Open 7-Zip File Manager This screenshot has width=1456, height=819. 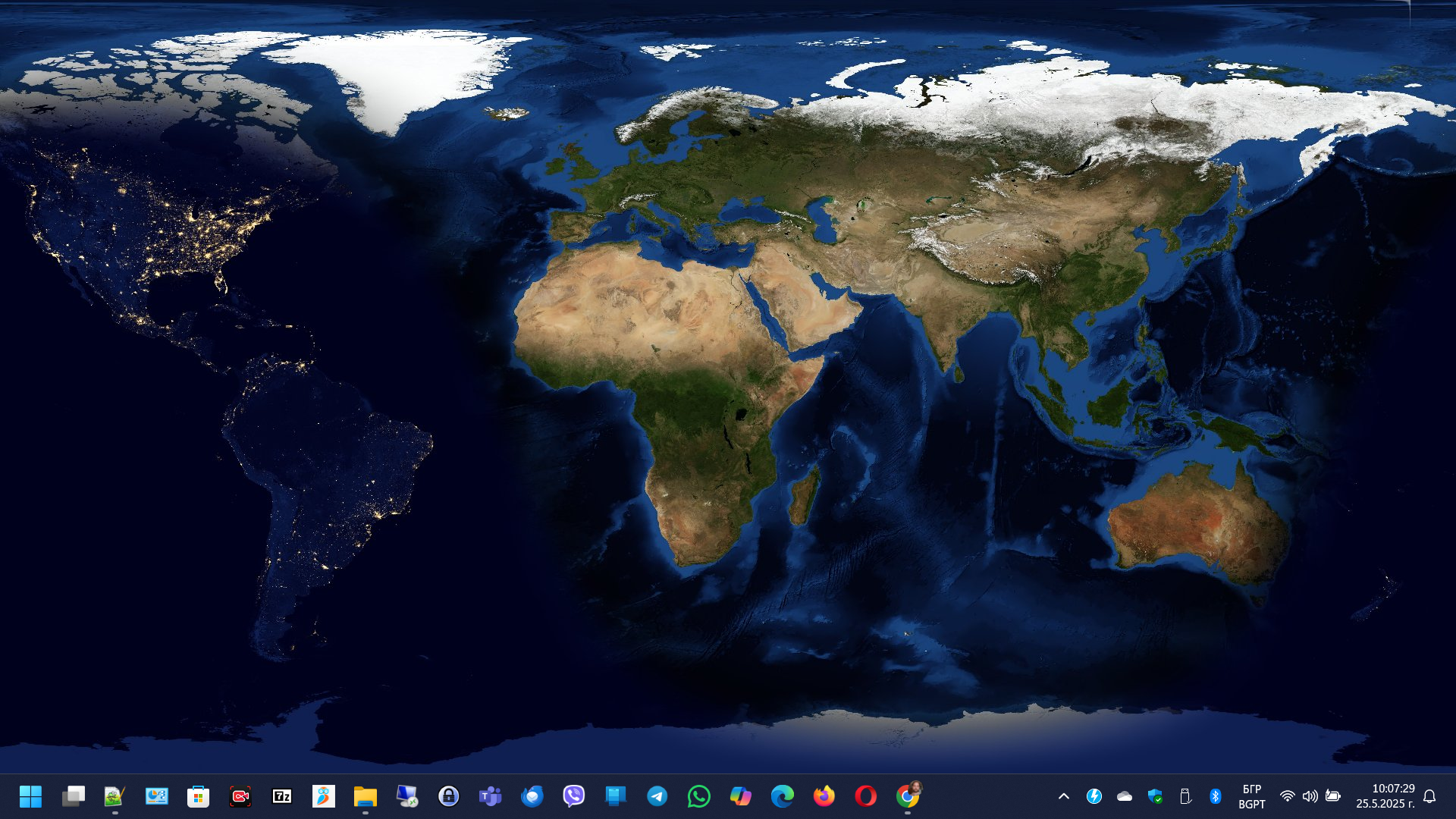point(281,796)
